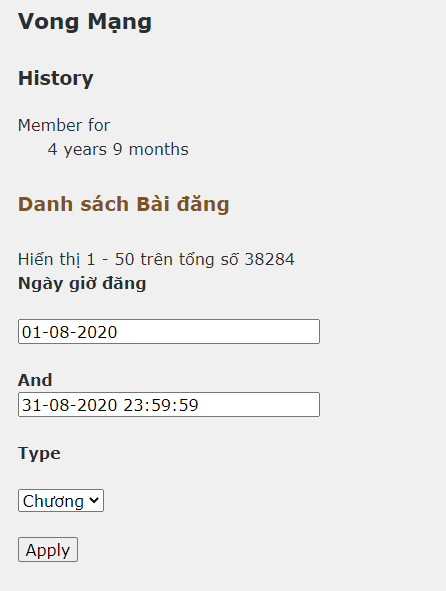Click the And label above end date
The height and width of the screenshot is (591, 446).
coord(35,380)
